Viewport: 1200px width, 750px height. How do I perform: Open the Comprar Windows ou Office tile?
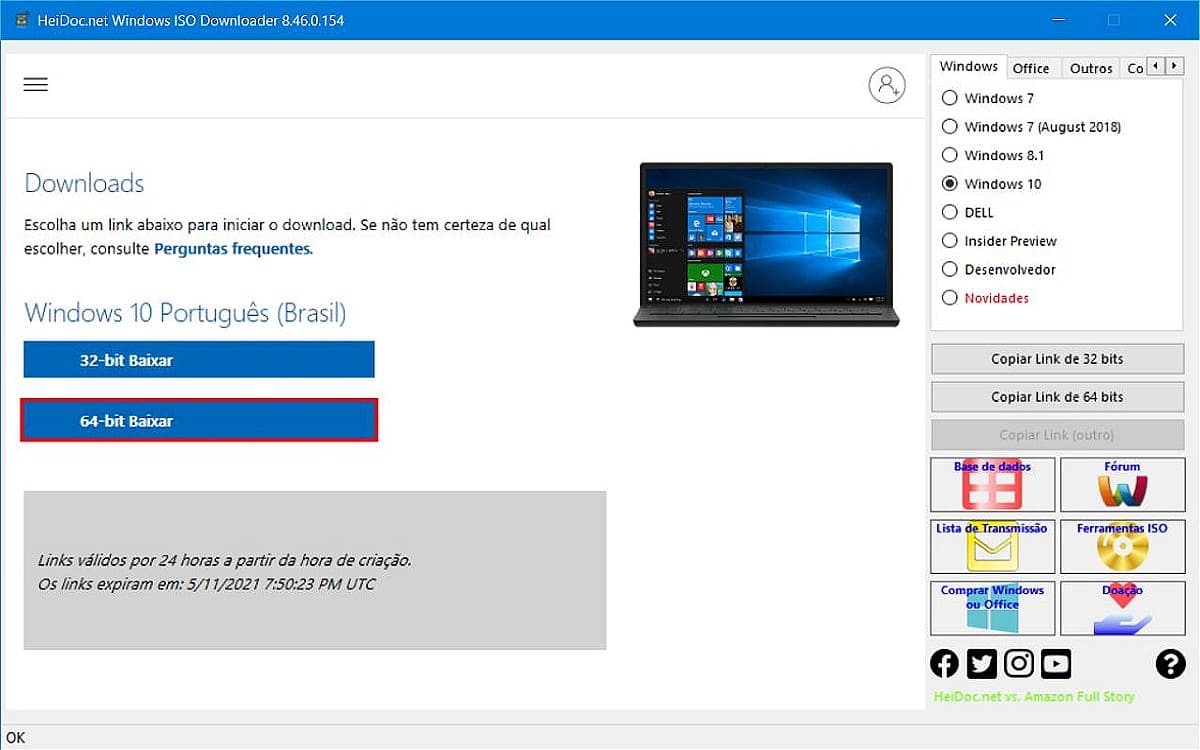click(x=992, y=609)
